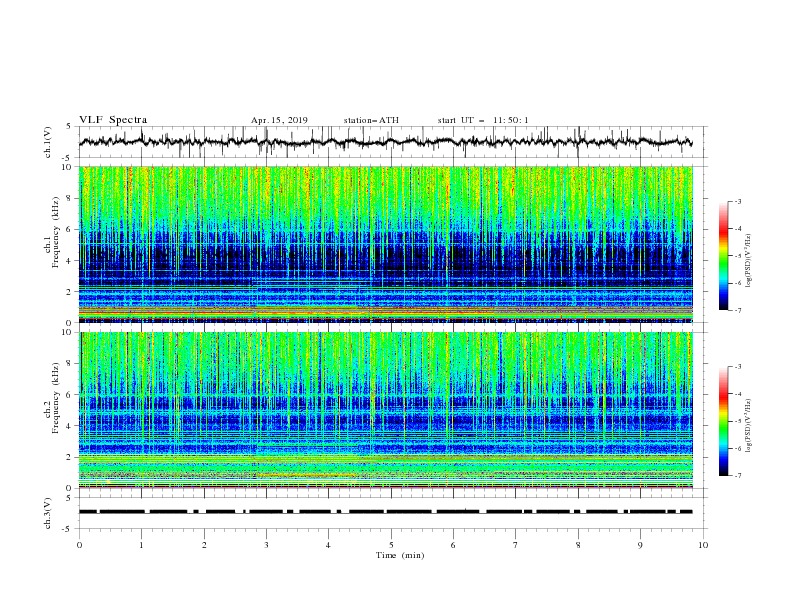This screenshot has width=792, height=612.
Task: Click the "station=ATH" label
Action: pyautogui.click(x=371, y=120)
